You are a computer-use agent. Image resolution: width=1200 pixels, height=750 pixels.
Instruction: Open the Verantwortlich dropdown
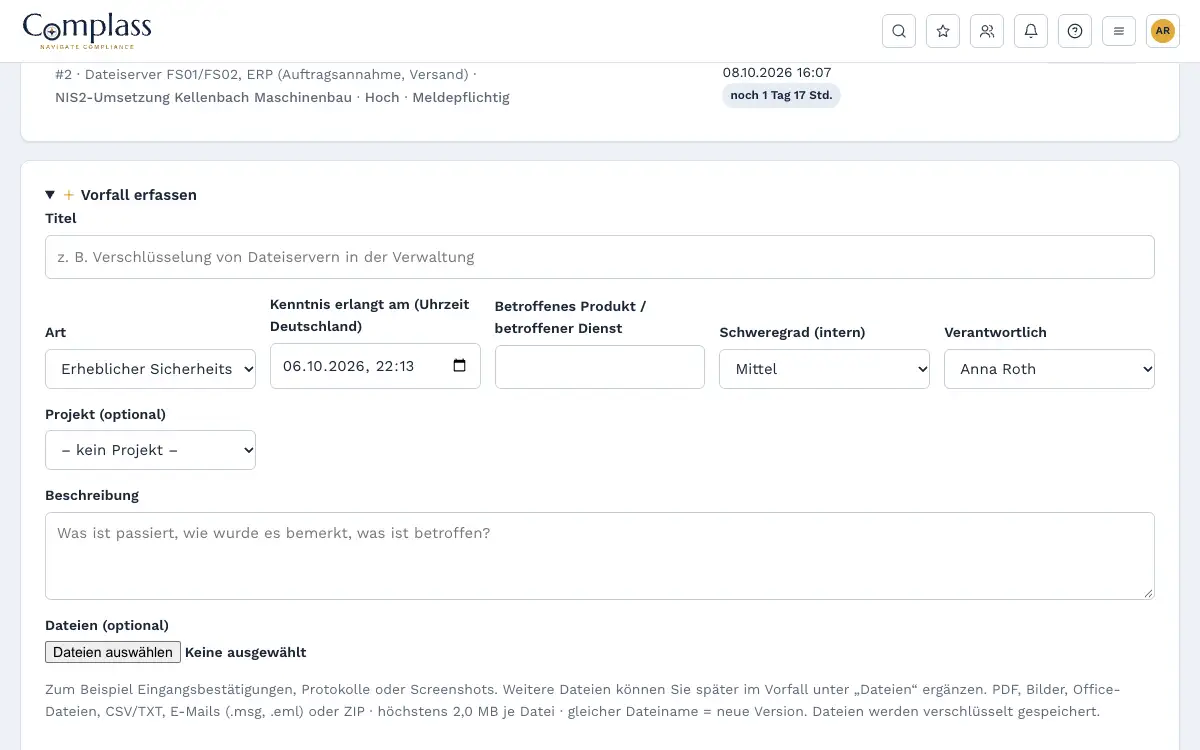1049,369
